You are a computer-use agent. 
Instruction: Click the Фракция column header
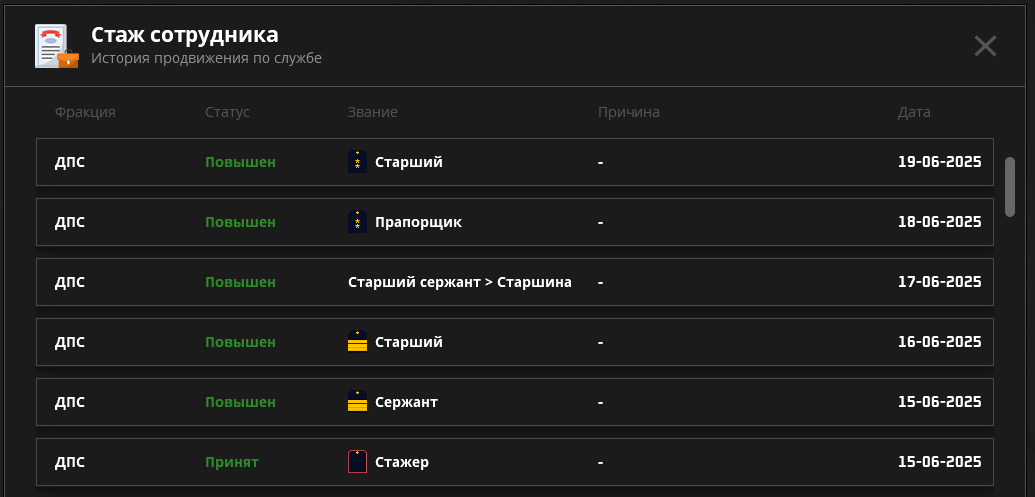coord(85,112)
